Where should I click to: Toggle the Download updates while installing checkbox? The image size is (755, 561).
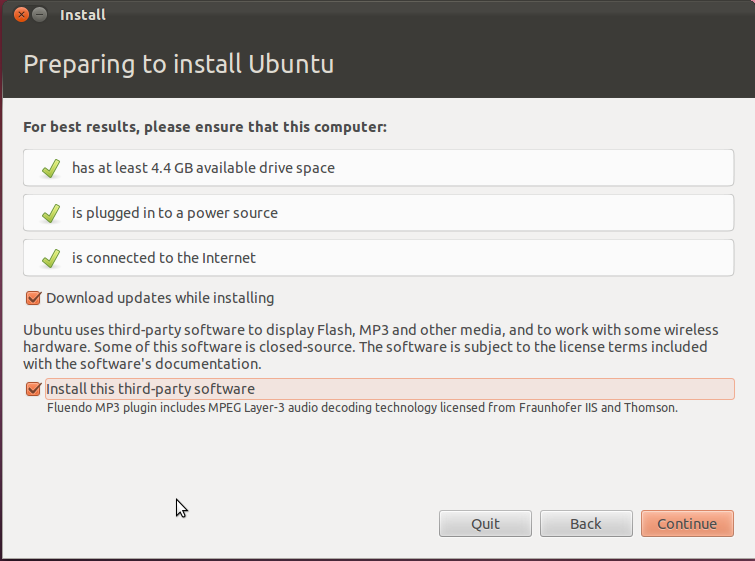click(33, 298)
